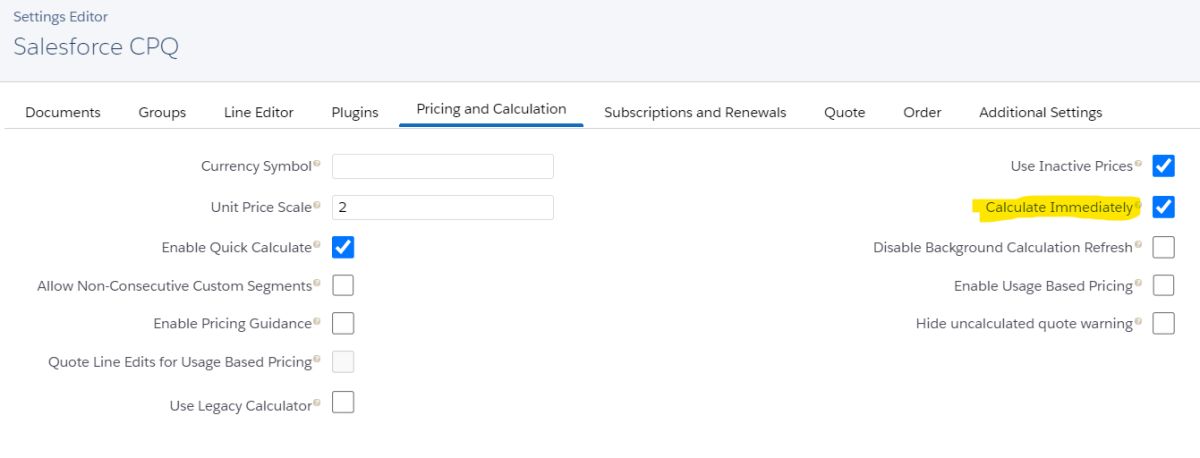Open the Line Editor tab
Viewport: 1200px width, 458px height.
(258, 112)
